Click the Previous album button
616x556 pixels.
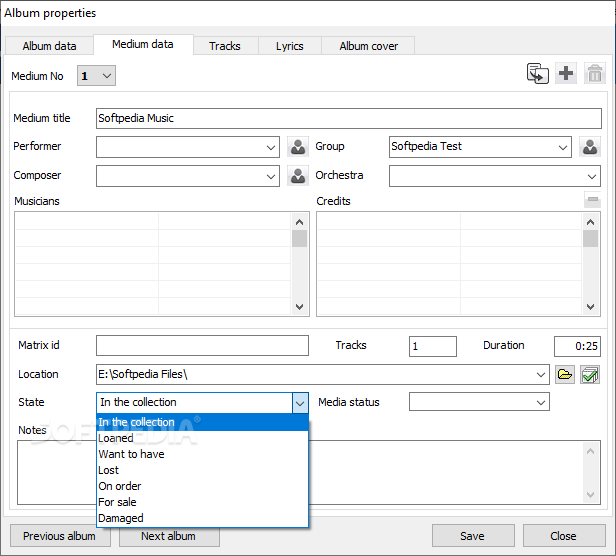[x=60, y=536]
